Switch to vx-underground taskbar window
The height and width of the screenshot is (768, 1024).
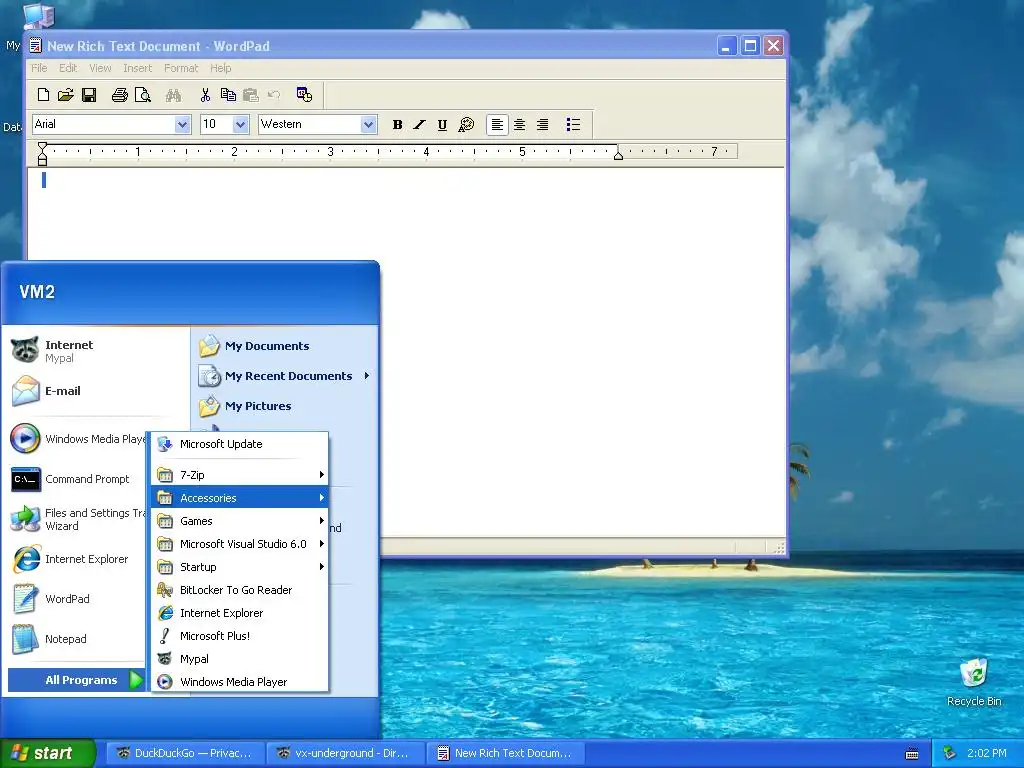tap(345, 753)
